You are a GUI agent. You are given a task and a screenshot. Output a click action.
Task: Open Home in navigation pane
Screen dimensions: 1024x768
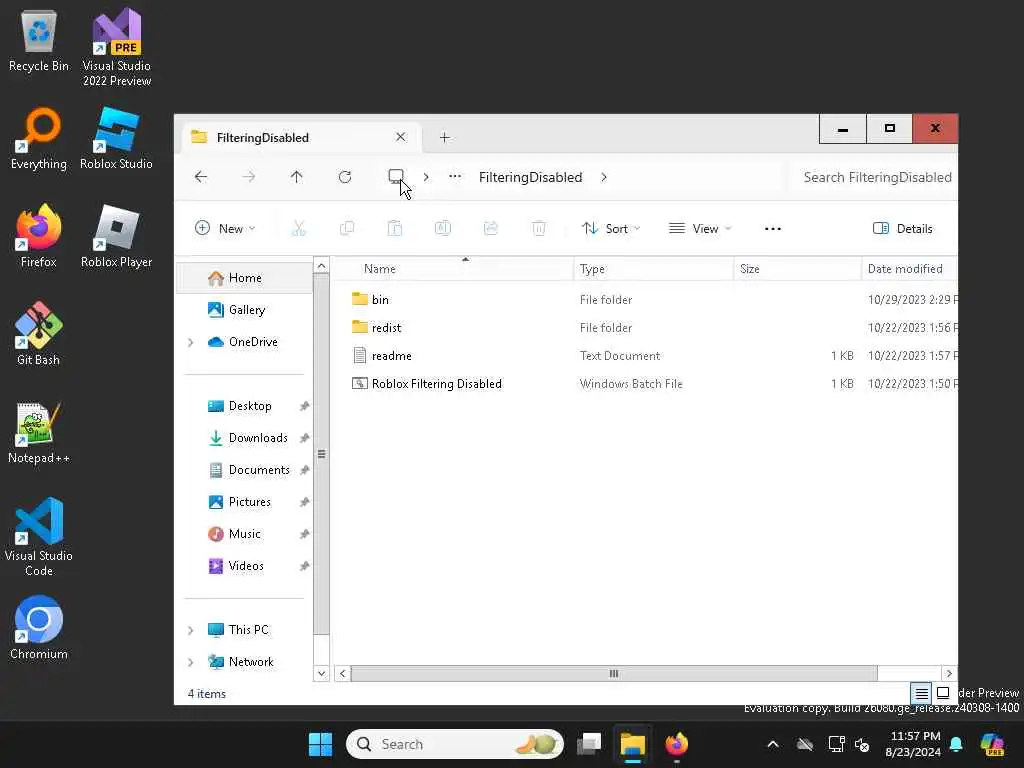(245, 278)
